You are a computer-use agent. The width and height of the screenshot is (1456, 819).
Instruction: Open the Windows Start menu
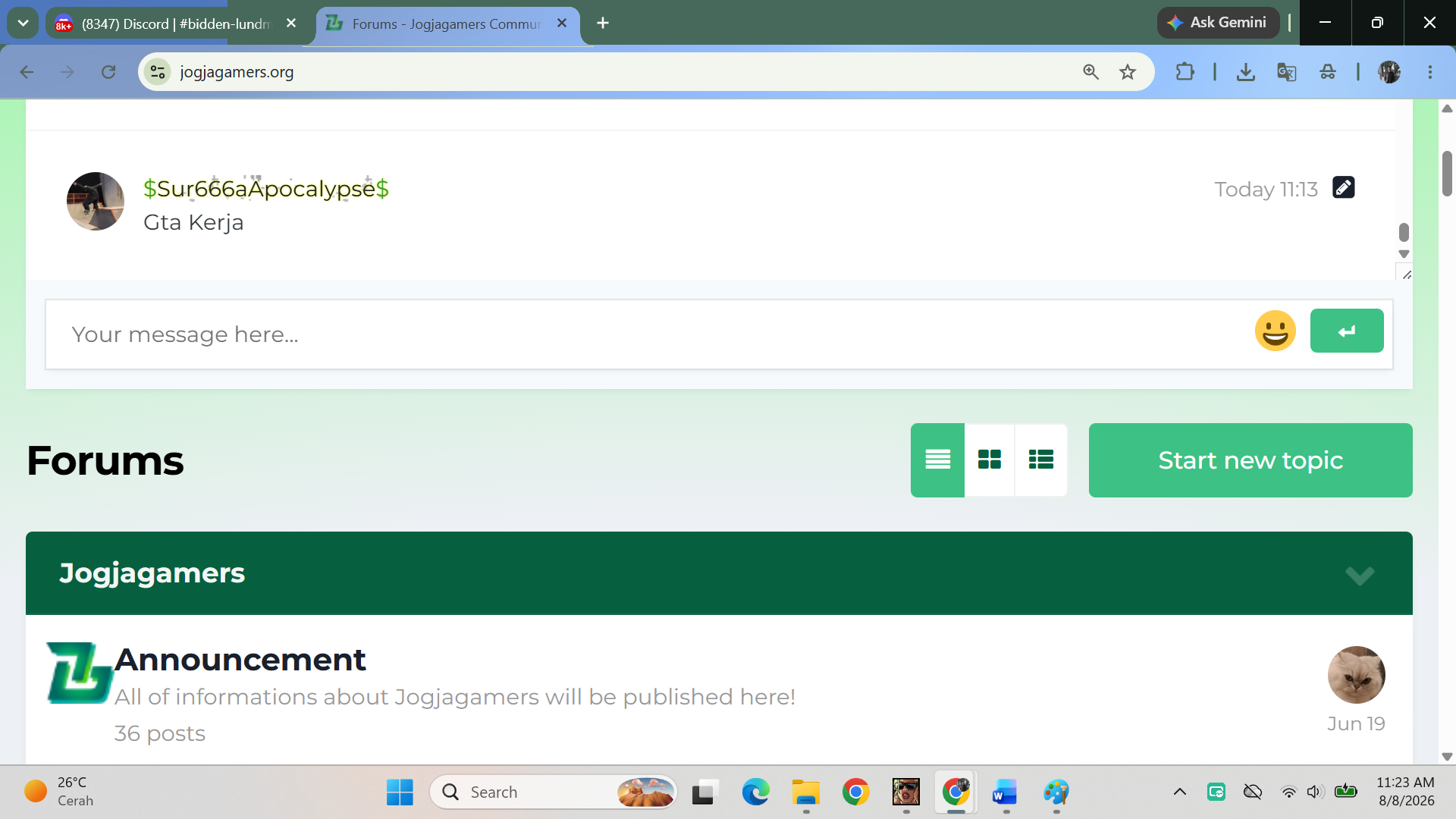click(400, 792)
